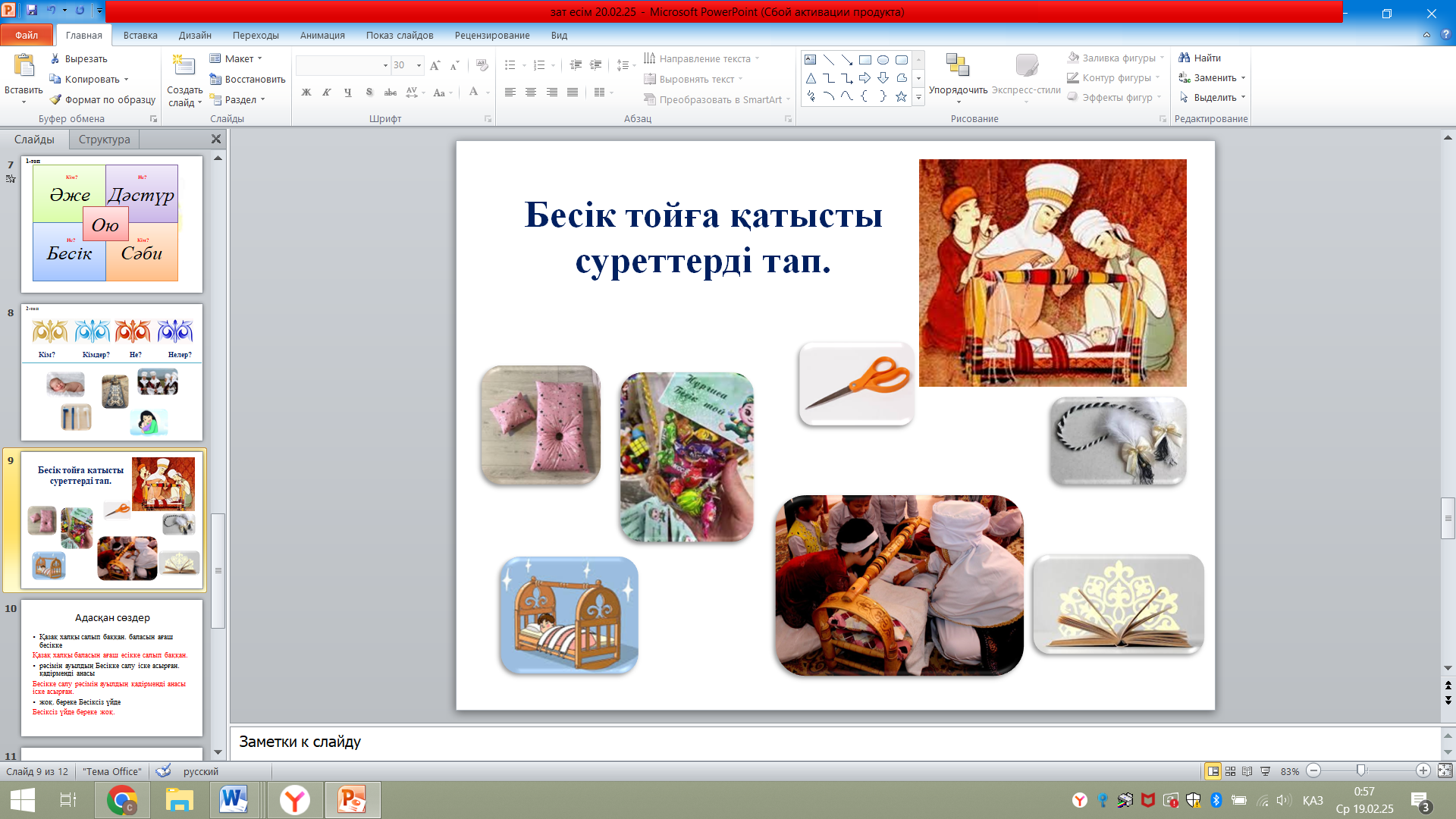Close the slides thumbnail pane

click(x=216, y=140)
